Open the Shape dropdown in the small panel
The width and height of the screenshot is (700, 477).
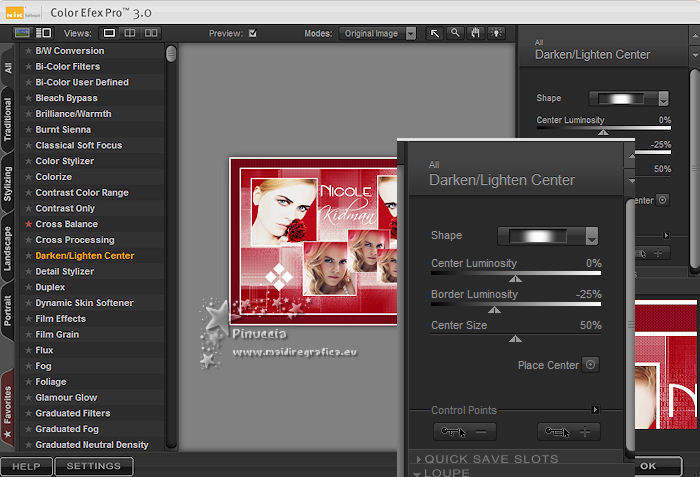coord(629,98)
